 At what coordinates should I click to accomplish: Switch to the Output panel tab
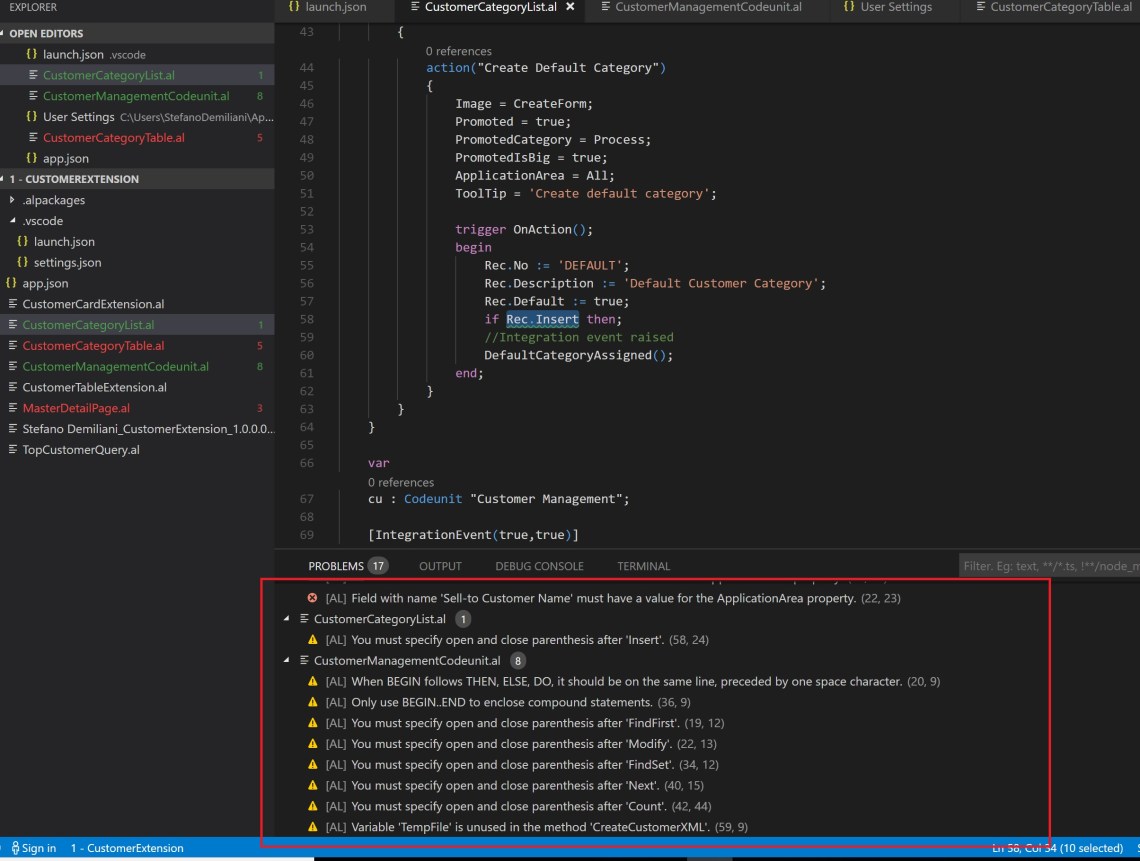[x=440, y=566]
